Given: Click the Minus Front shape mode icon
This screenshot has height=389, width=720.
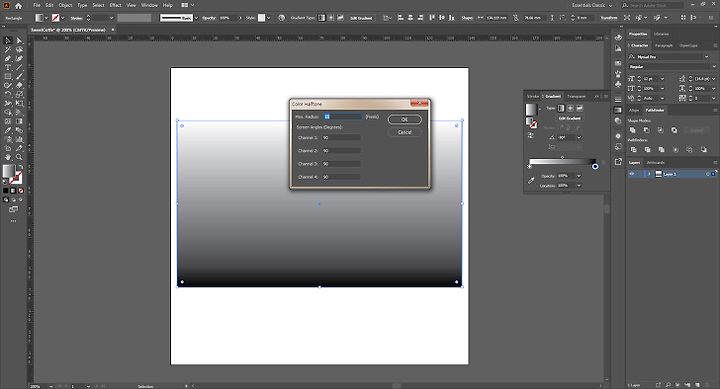Looking at the screenshot, I should (x=646, y=130).
